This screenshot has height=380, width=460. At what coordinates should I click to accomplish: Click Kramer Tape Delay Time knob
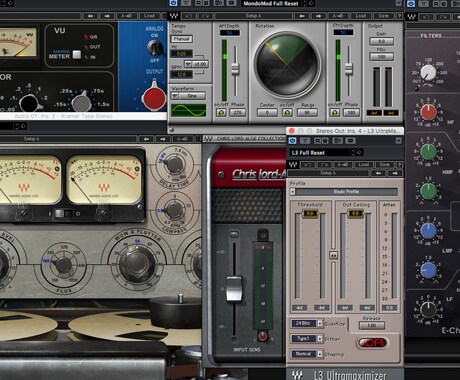(174, 164)
